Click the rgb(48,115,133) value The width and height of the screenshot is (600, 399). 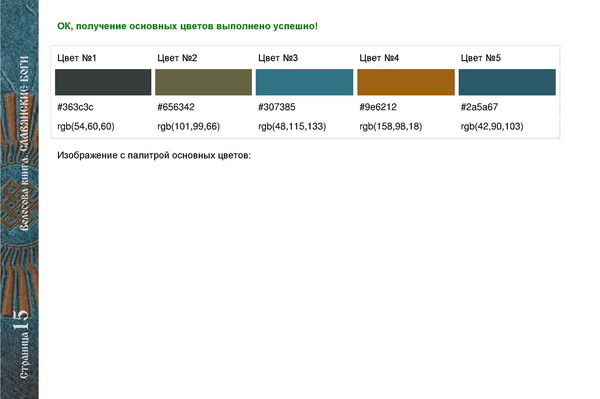pos(292,127)
